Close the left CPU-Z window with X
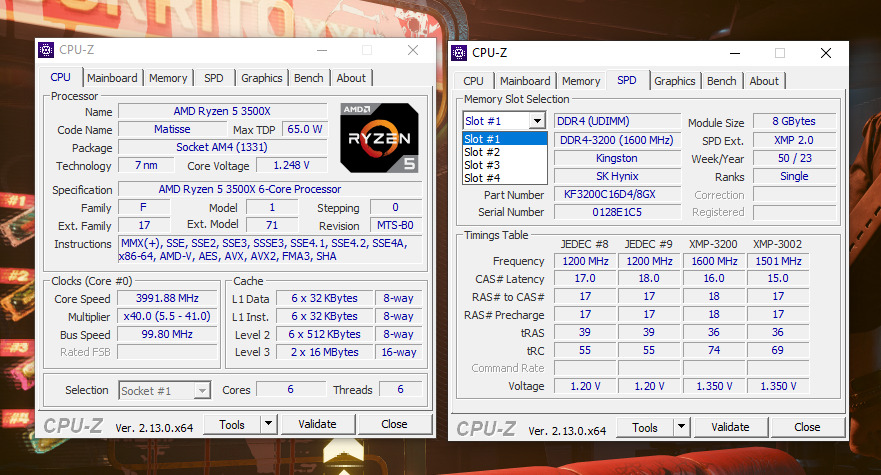The image size is (881, 475). tap(412, 50)
